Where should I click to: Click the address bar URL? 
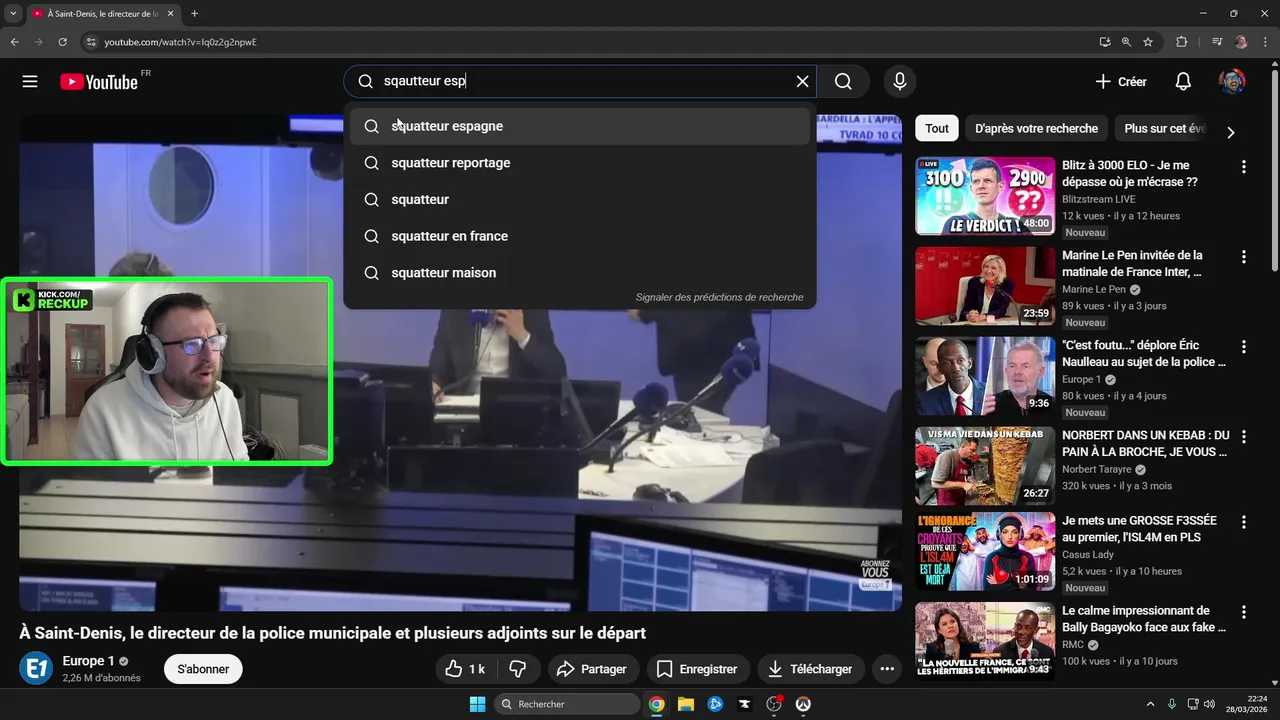tap(181, 42)
